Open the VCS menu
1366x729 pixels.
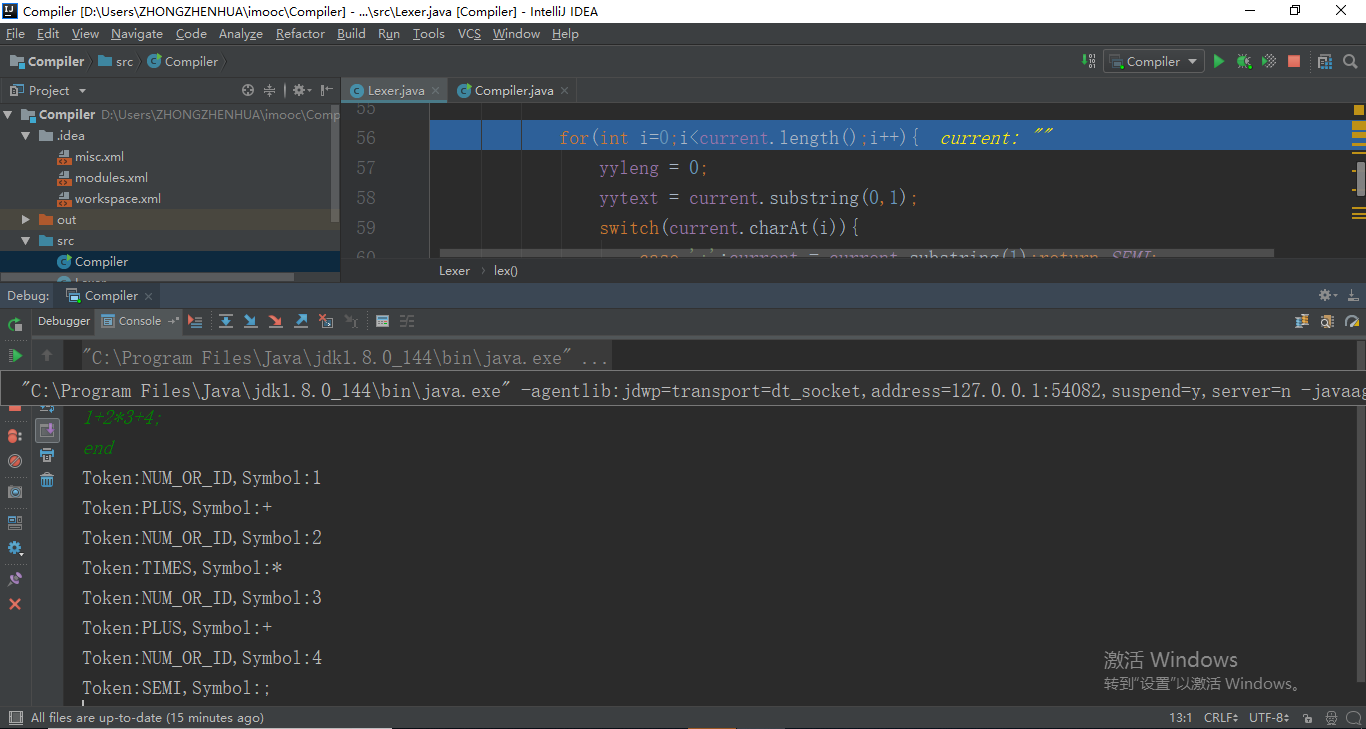click(x=469, y=33)
